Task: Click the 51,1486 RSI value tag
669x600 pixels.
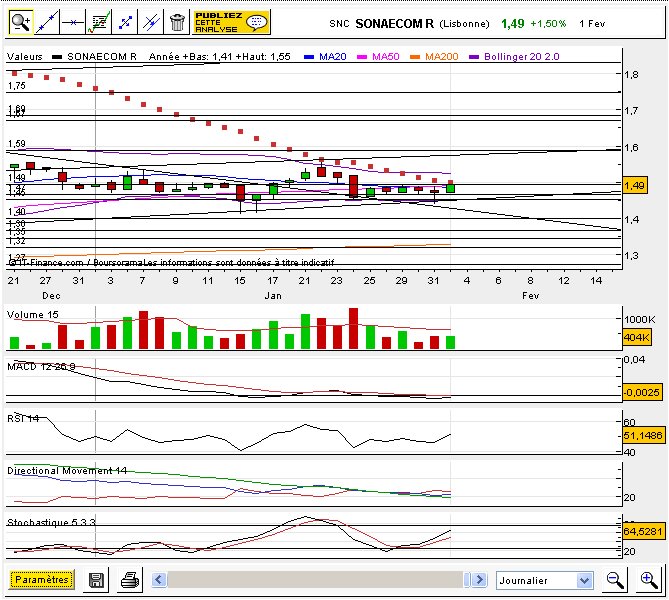Action: coord(643,436)
